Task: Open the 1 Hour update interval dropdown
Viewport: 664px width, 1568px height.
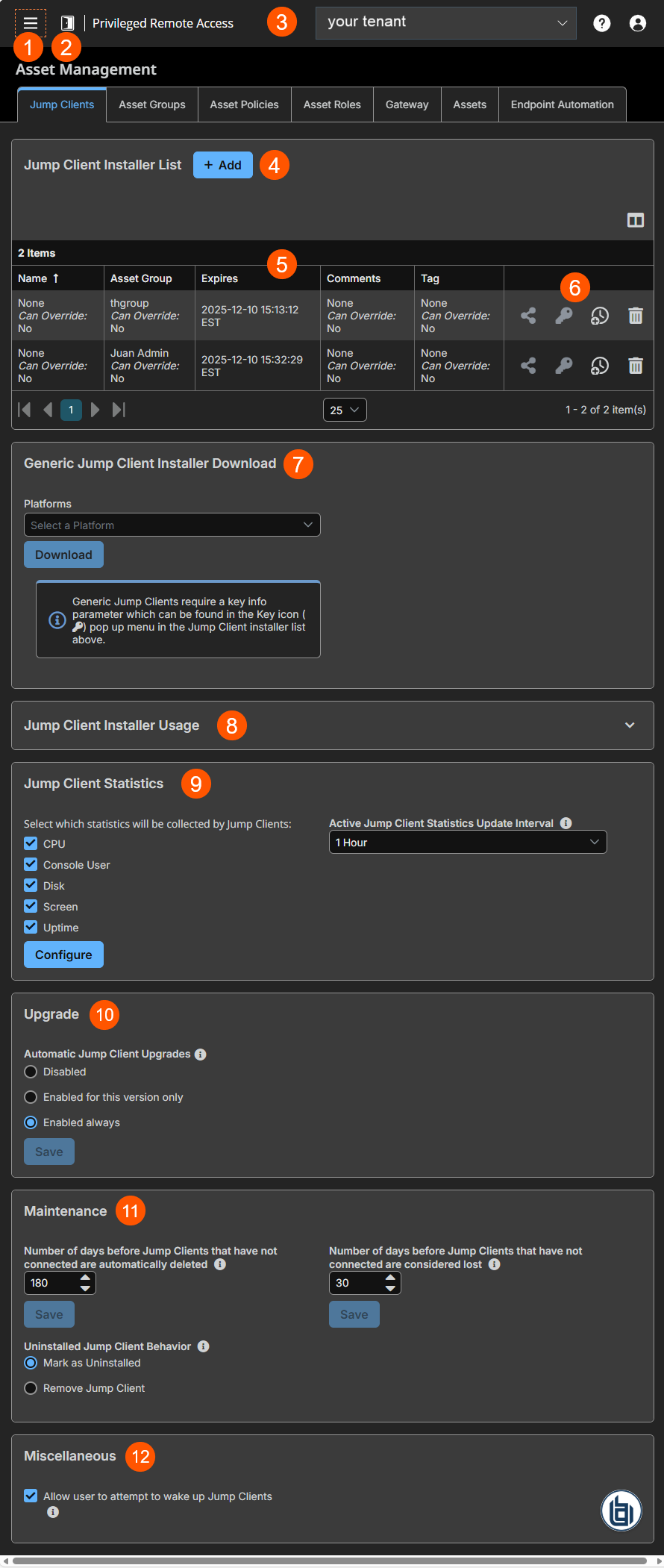Action: click(468, 842)
